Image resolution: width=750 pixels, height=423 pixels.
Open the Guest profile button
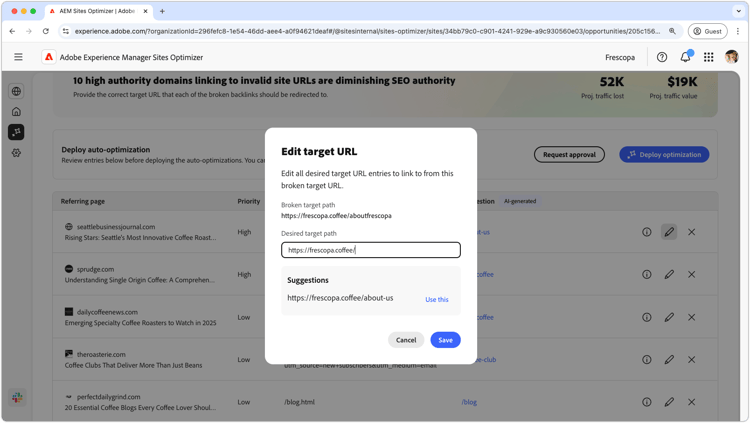click(707, 31)
